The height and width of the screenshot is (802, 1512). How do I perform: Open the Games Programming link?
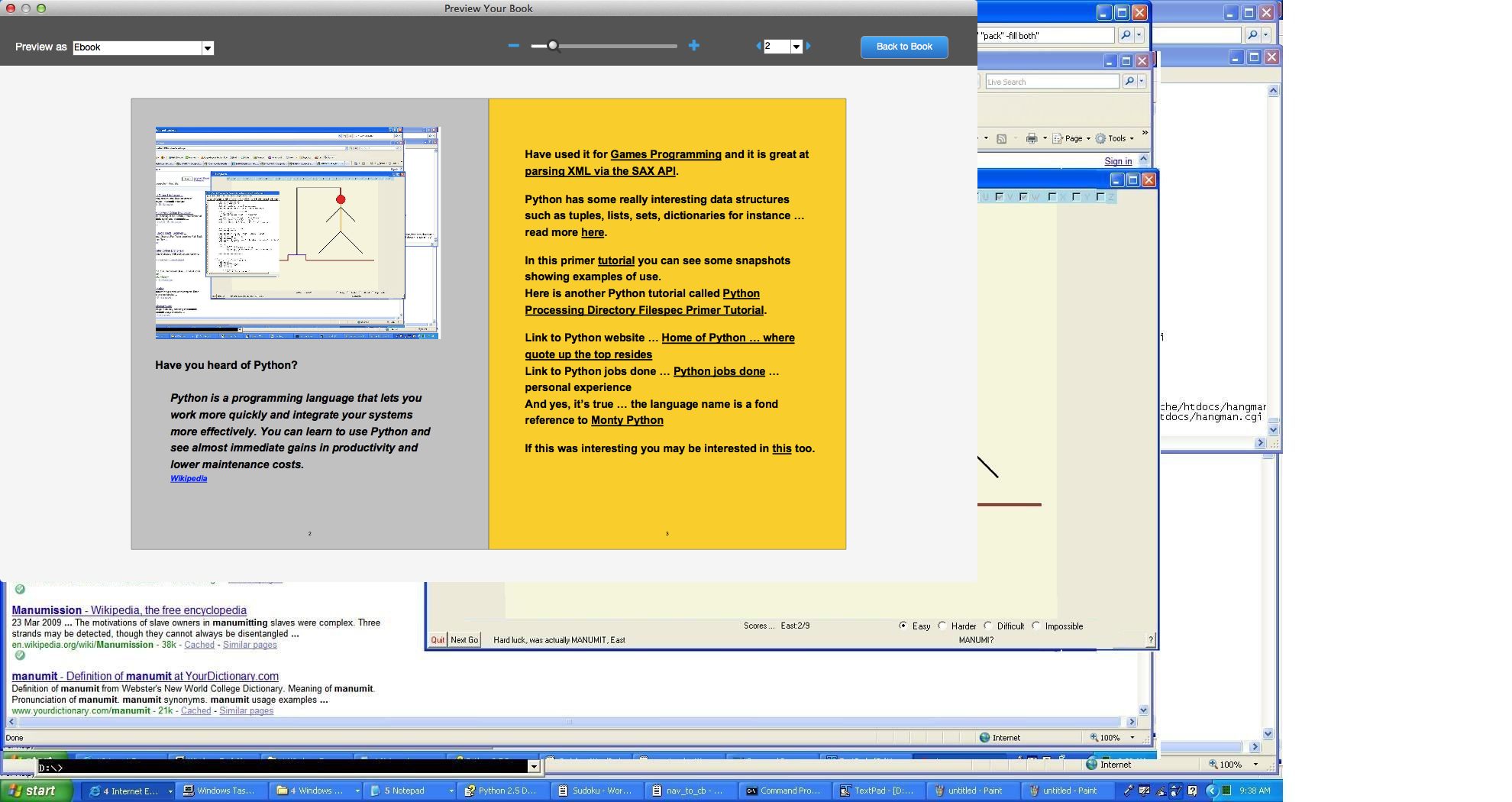pyautogui.click(x=666, y=154)
